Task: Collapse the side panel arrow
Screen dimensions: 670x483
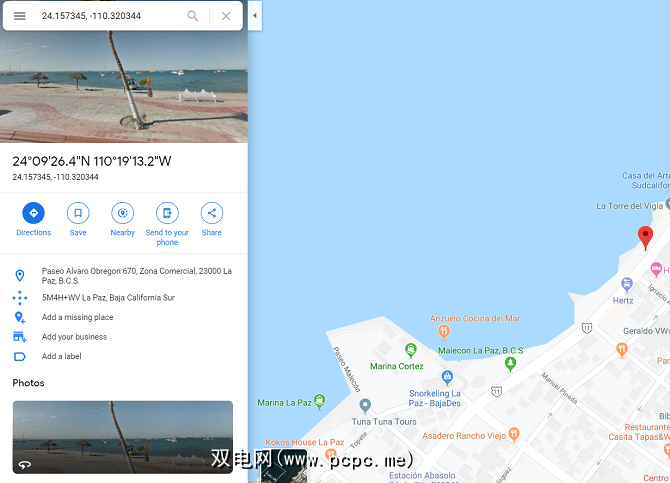Action: 255,16
